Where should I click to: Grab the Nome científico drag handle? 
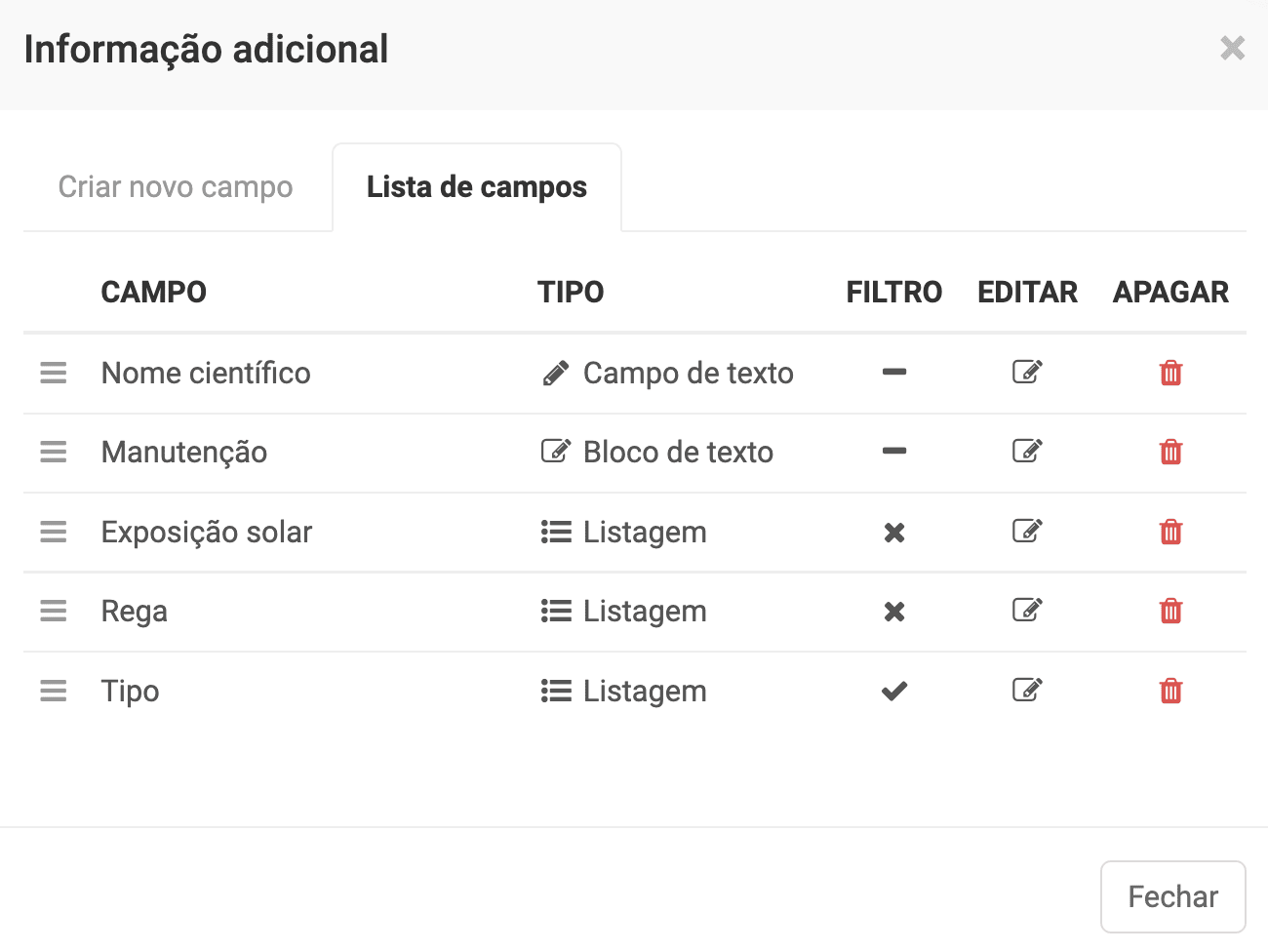click(54, 373)
